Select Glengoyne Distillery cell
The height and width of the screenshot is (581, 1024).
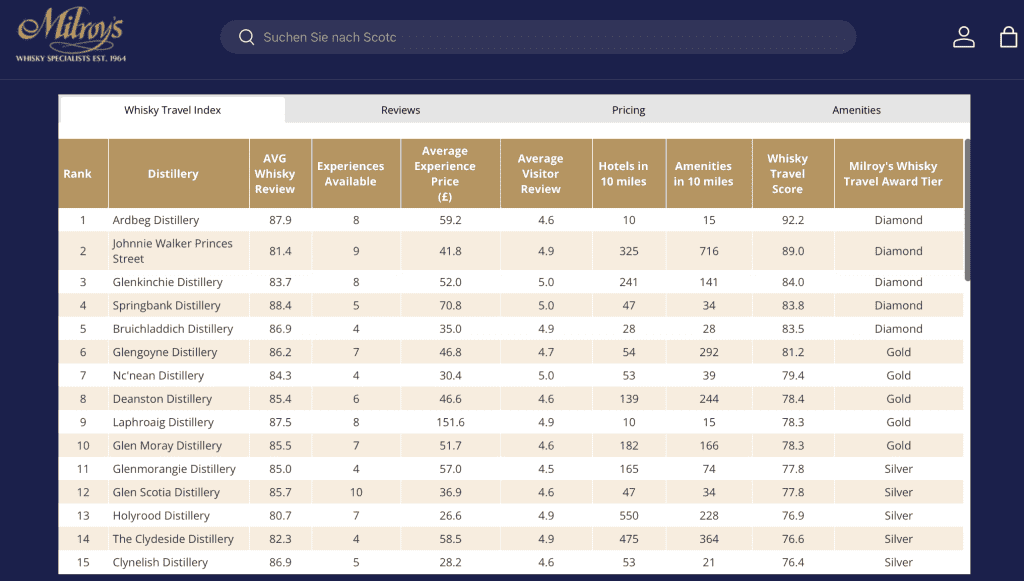[x=178, y=352]
